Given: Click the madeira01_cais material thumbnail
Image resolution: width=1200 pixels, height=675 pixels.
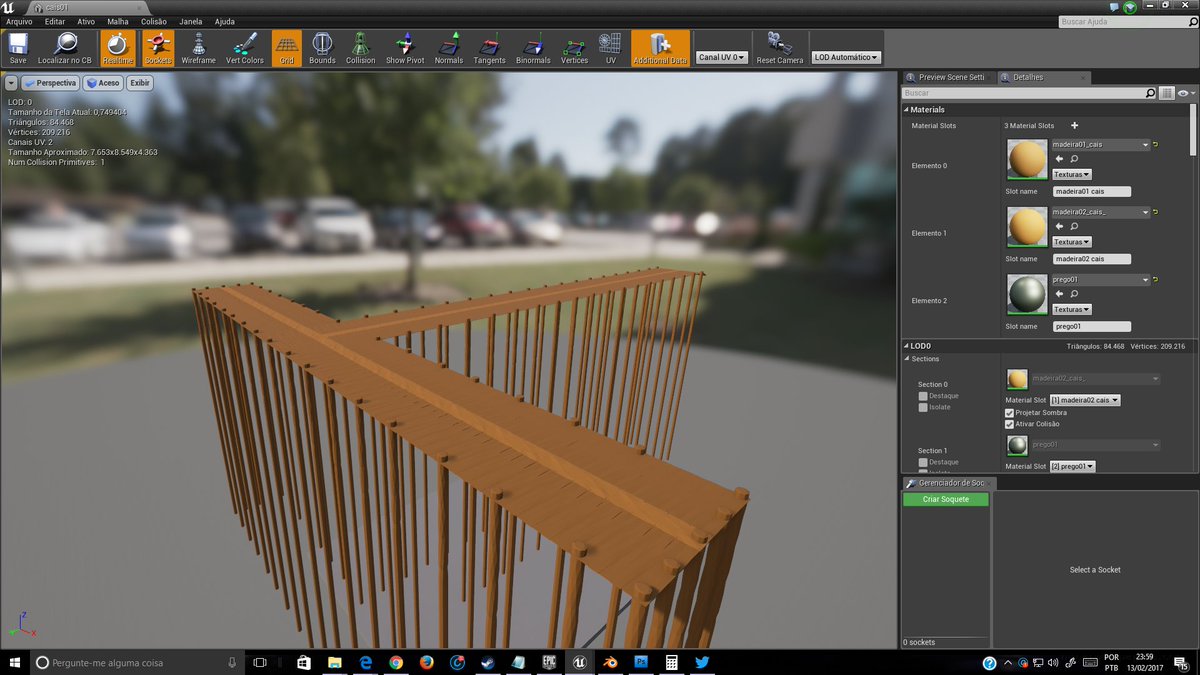Looking at the screenshot, I should 1027,160.
